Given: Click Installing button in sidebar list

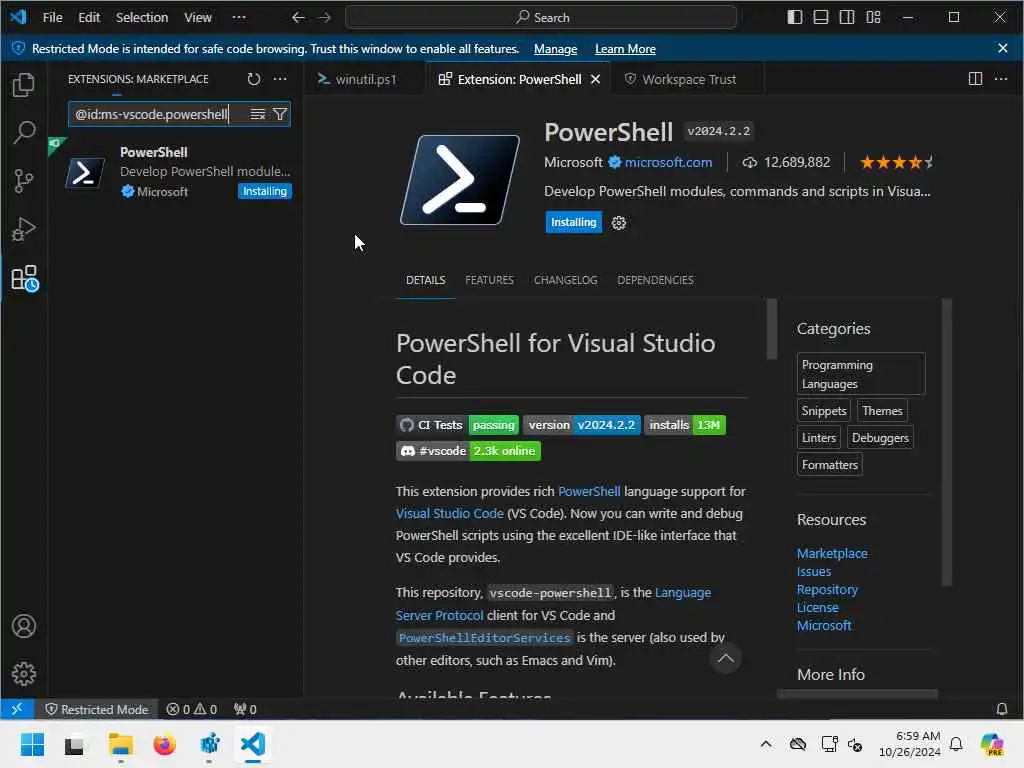Looking at the screenshot, I should point(264,191).
